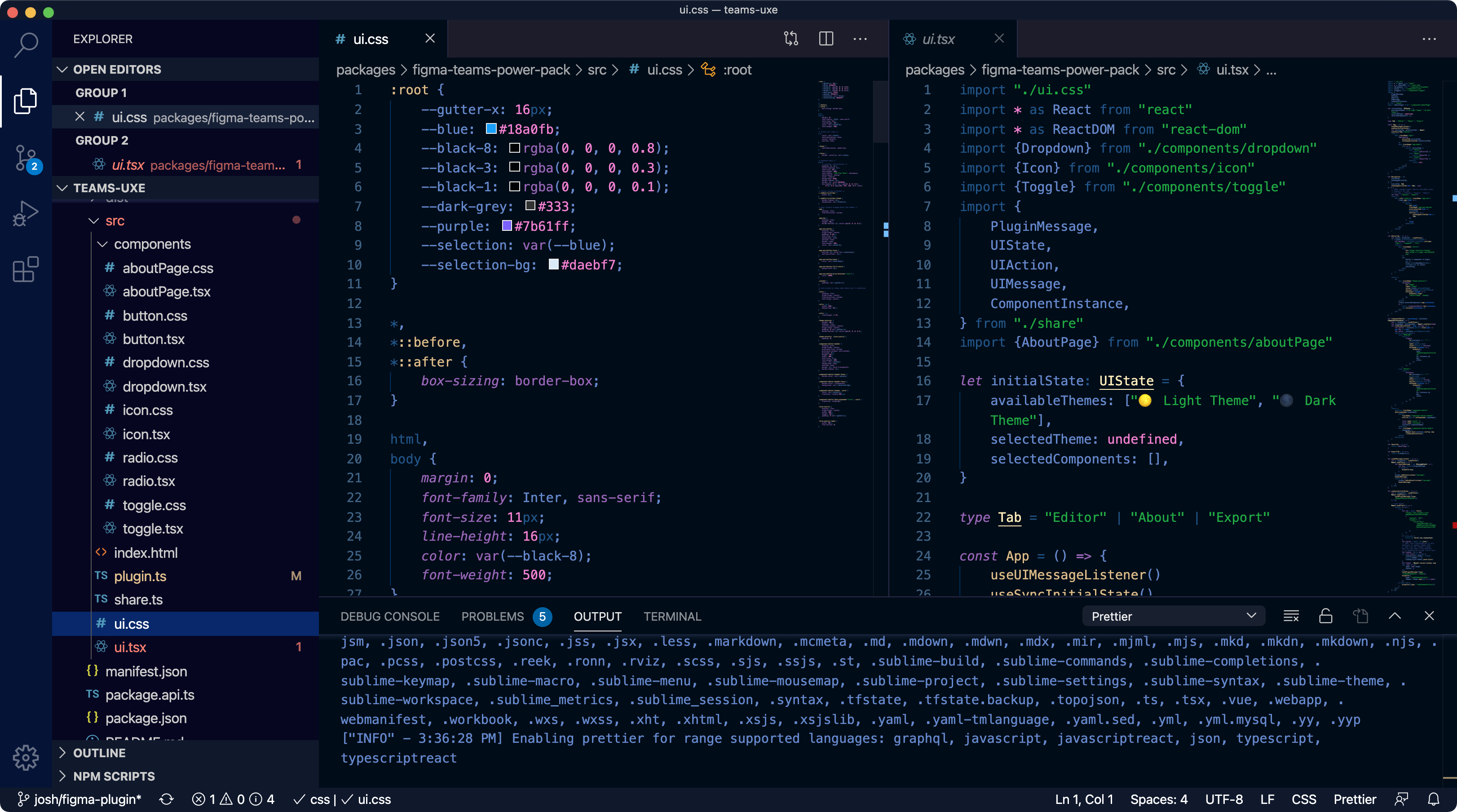Clear the Output panel
Image resolution: width=1457 pixels, height=812 pixels.
(x=1291, y=616)
